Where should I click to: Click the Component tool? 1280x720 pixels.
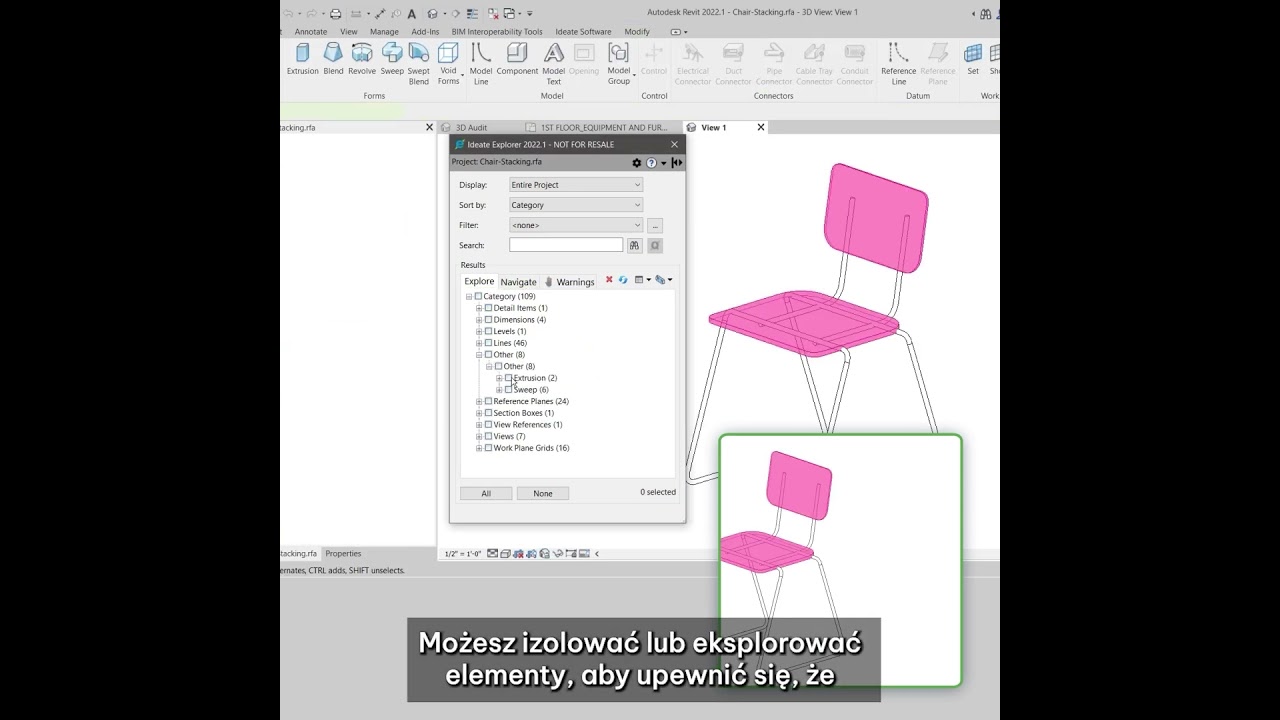(517, 60)
